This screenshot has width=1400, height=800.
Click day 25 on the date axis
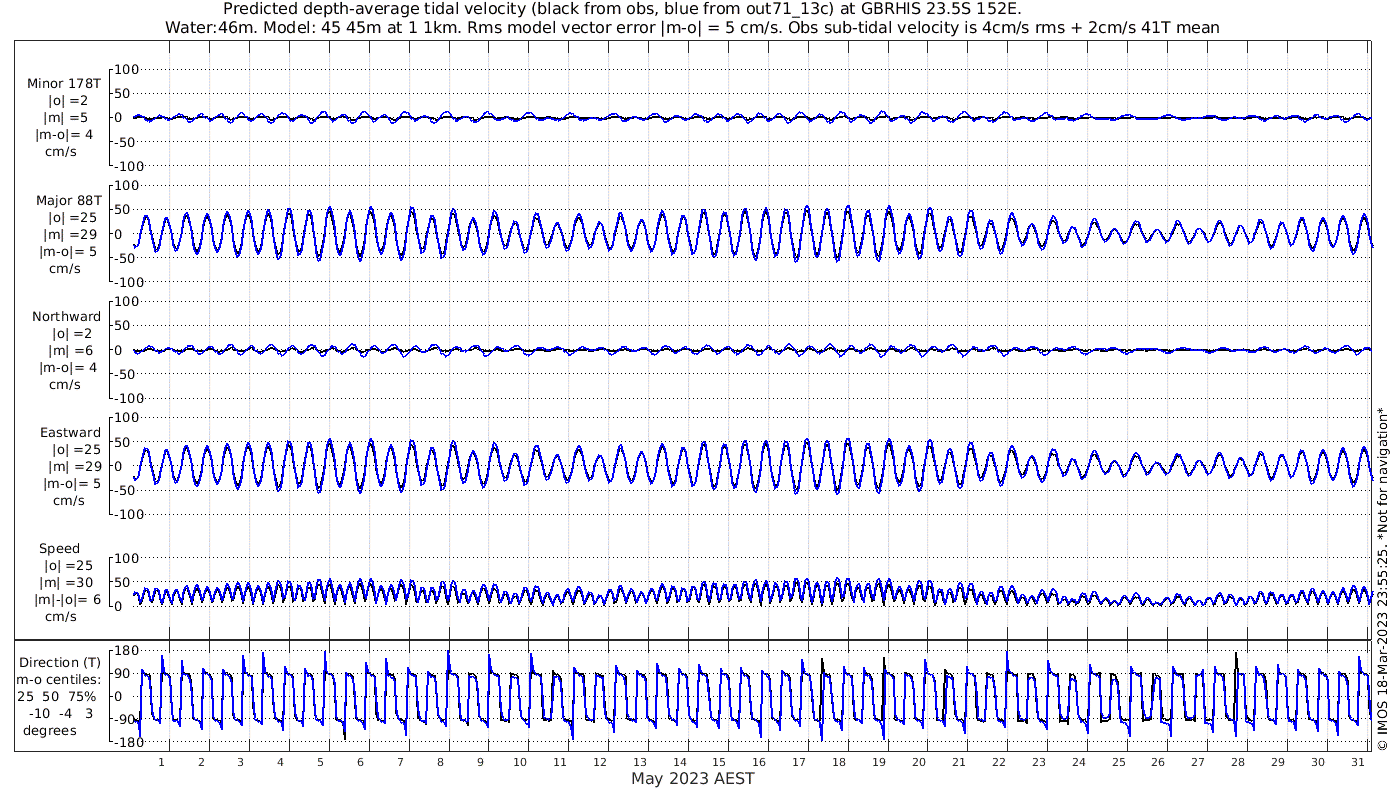pos(1118,761)
